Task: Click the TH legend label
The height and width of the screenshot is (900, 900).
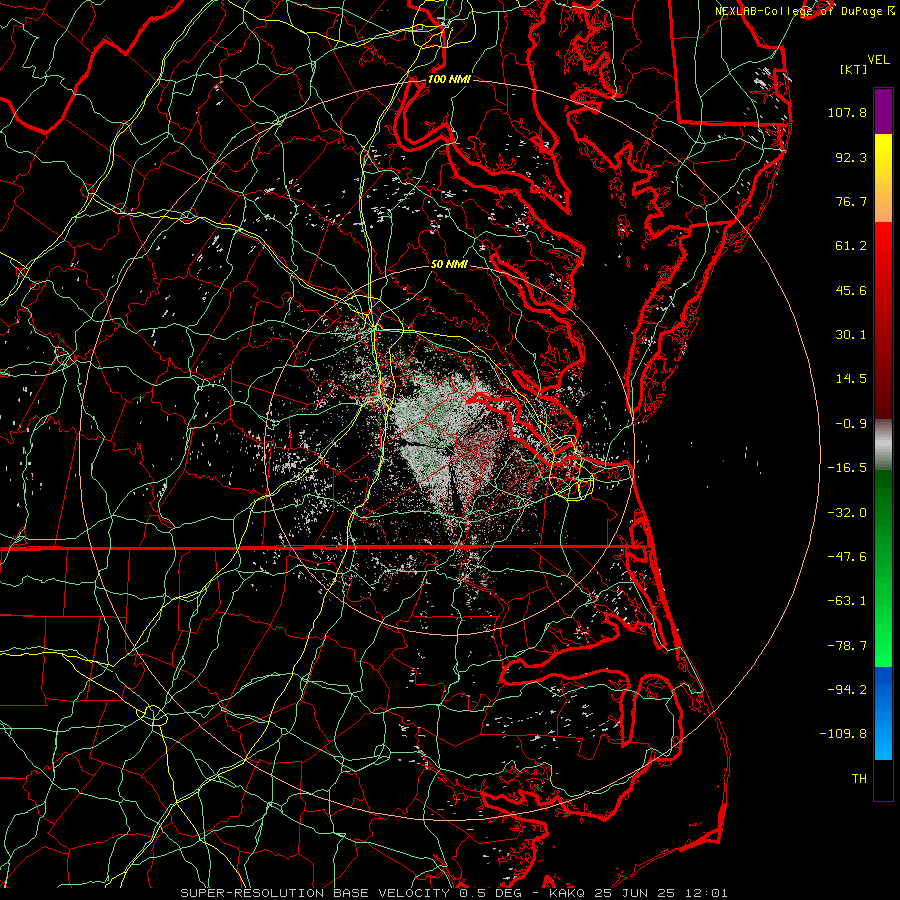Action: [x=859, y=779]
